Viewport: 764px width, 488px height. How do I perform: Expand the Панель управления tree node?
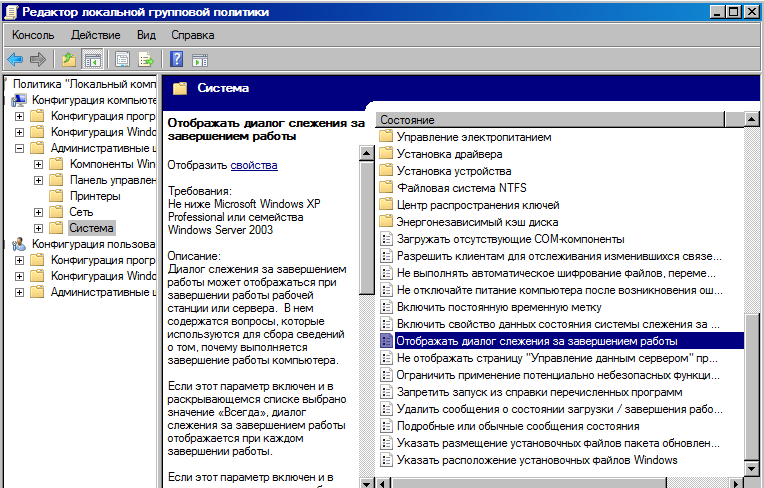(x=39, y=180)
